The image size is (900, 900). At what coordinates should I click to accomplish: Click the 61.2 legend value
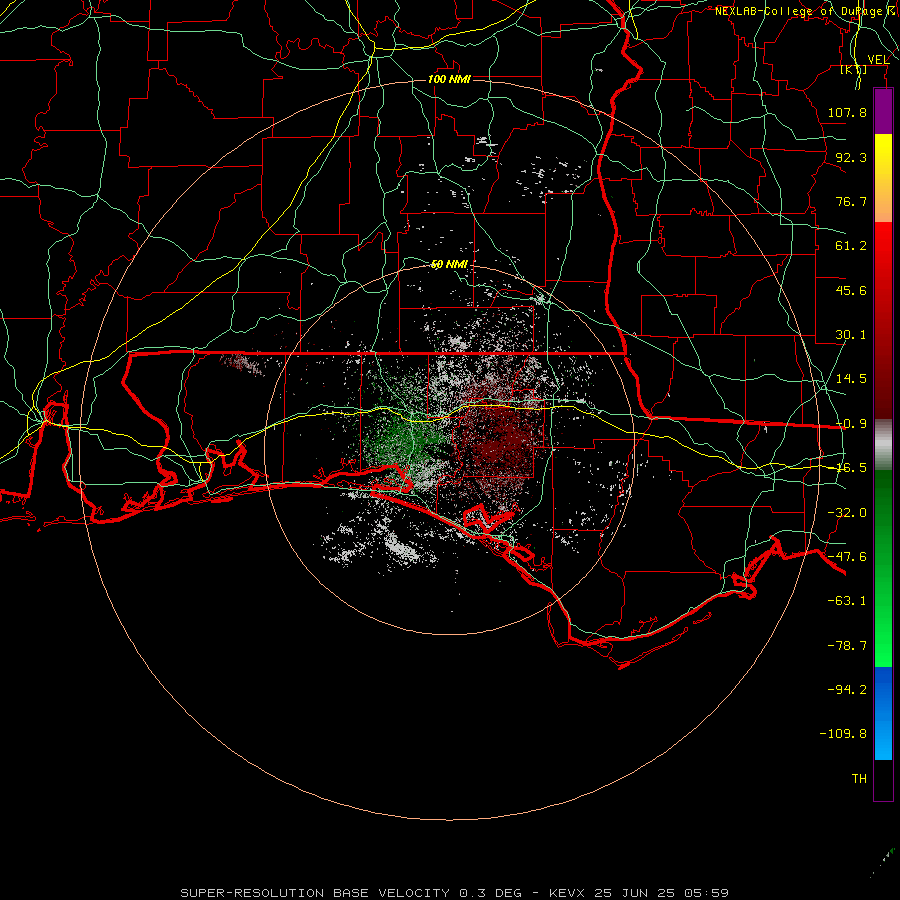pyautogui.click(x=851, y=246)
